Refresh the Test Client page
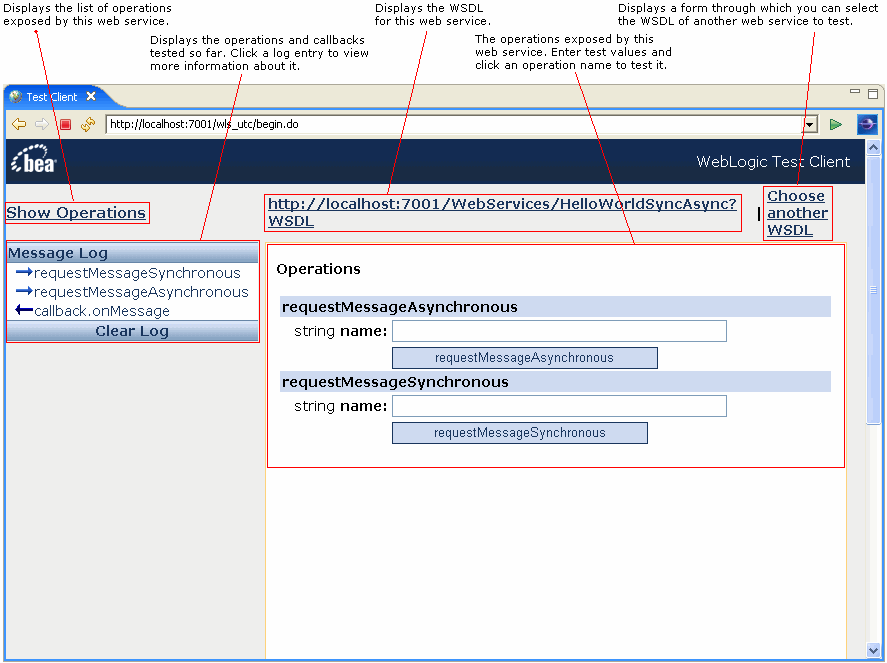887x663 pixels. pos(88,124)
